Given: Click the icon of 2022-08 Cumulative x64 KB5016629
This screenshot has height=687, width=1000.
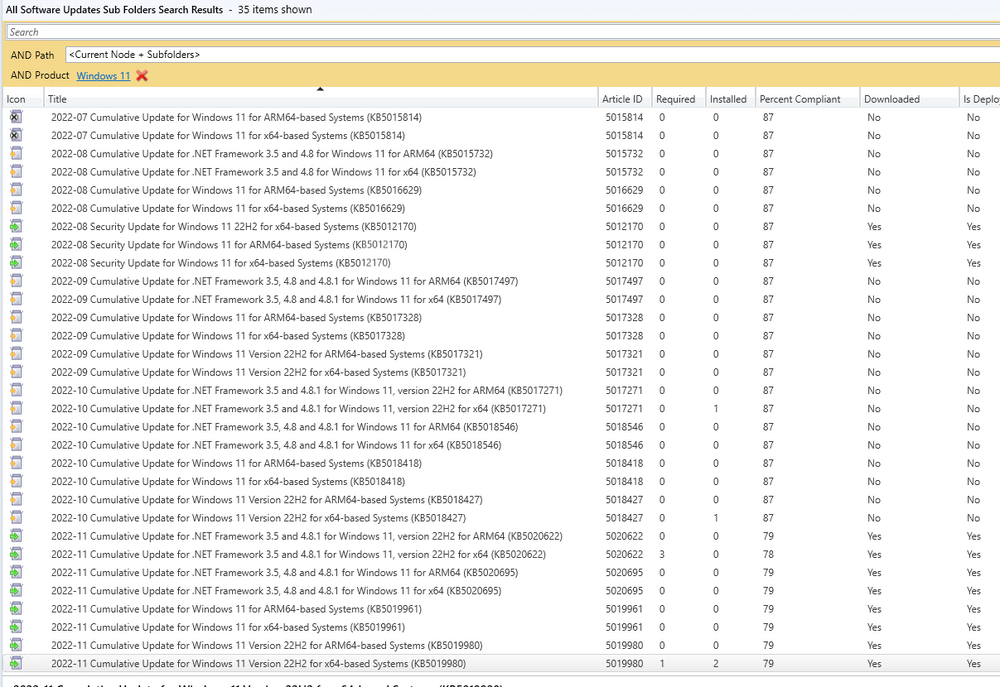Looking at the screenshot, I should pos(15,208).
